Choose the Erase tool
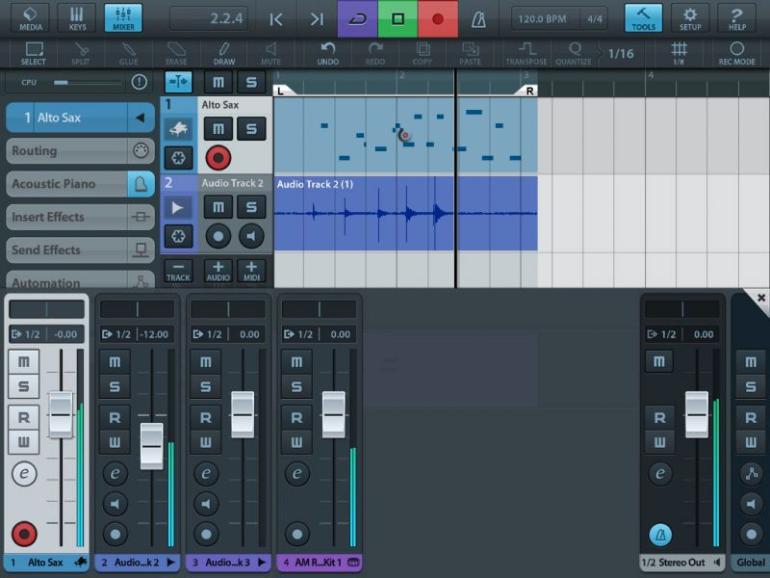 coord(176,53)
